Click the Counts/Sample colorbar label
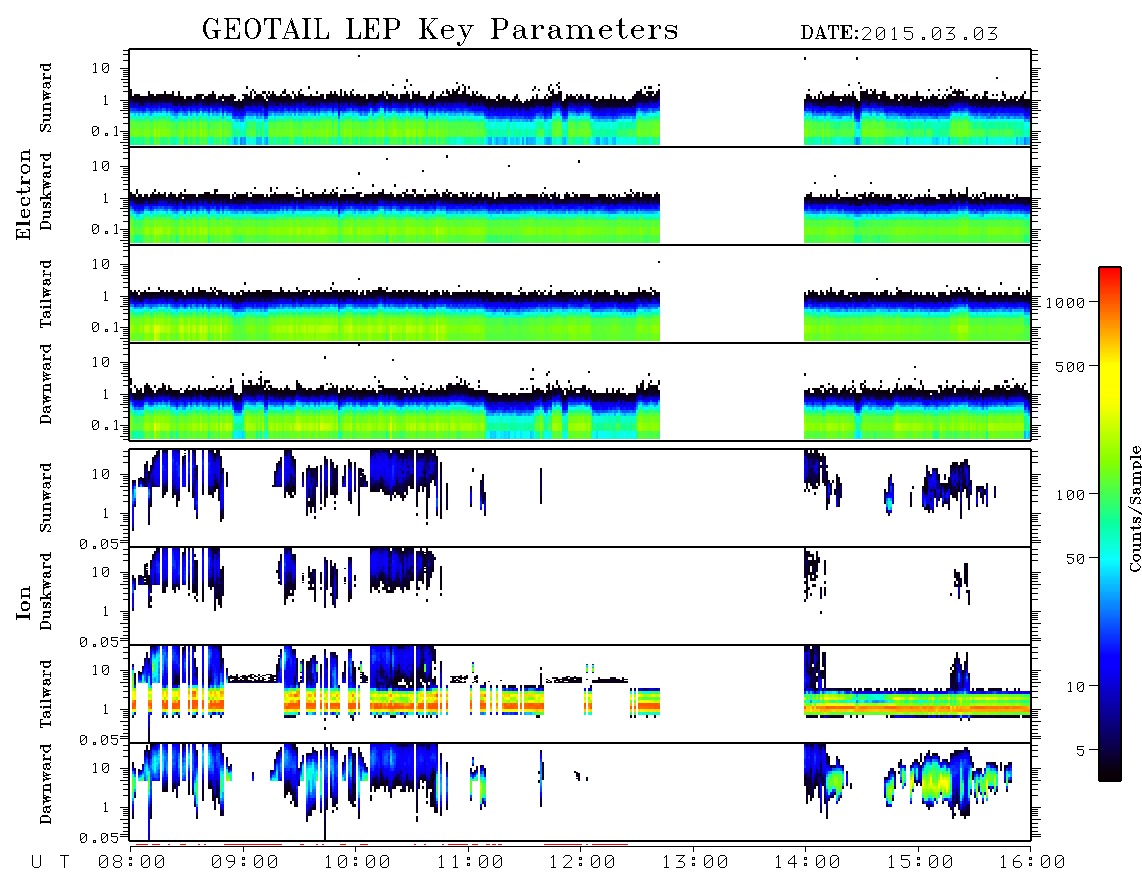Viewport: 1142px width, 880px height. tap(1134, 508)
